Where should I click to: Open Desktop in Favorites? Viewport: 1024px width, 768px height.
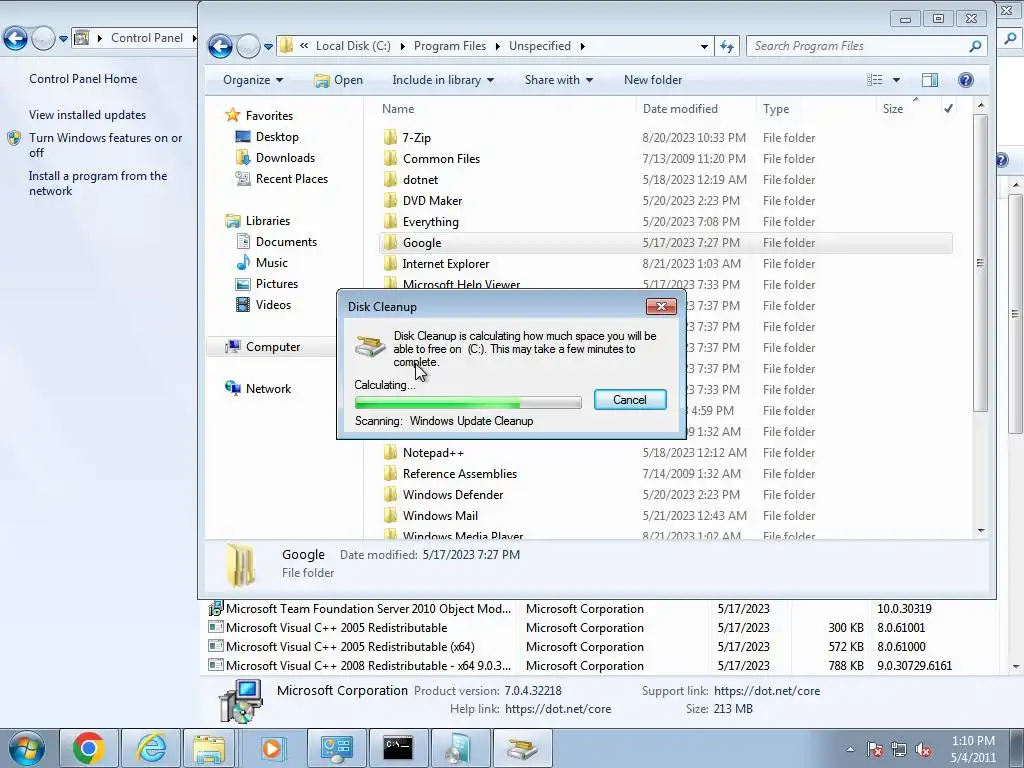277,136
